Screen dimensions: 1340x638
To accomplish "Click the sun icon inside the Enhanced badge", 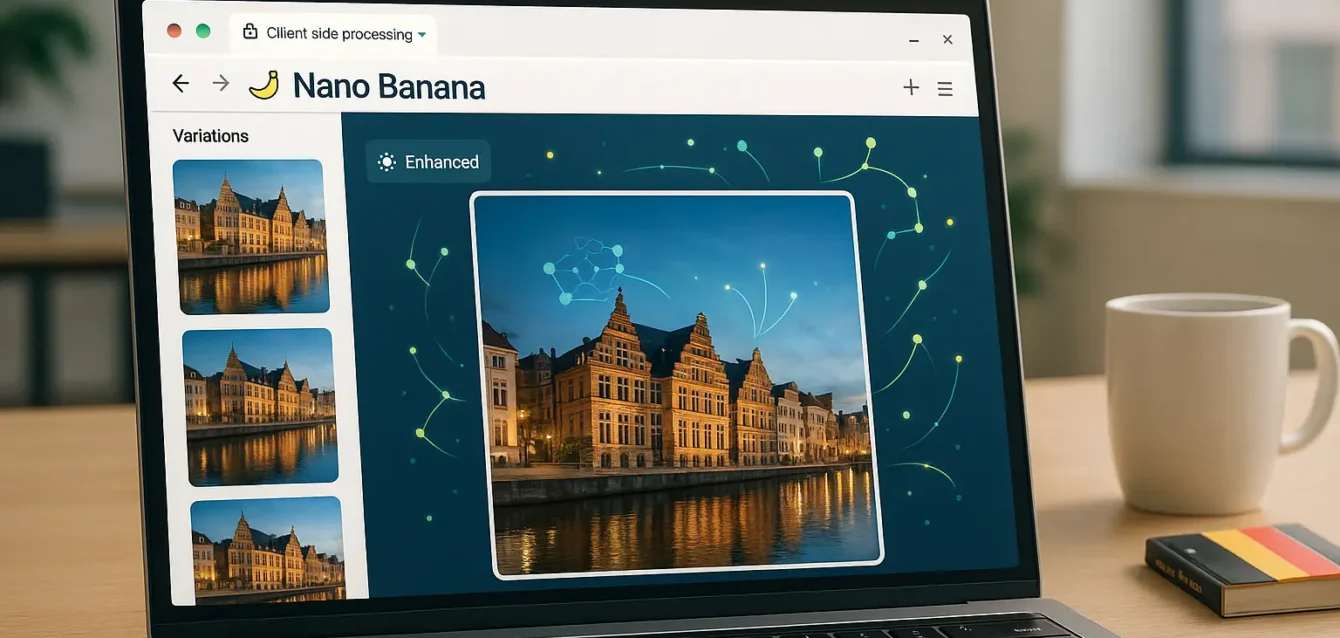I will pyautogui.click(x=385, y=161).
